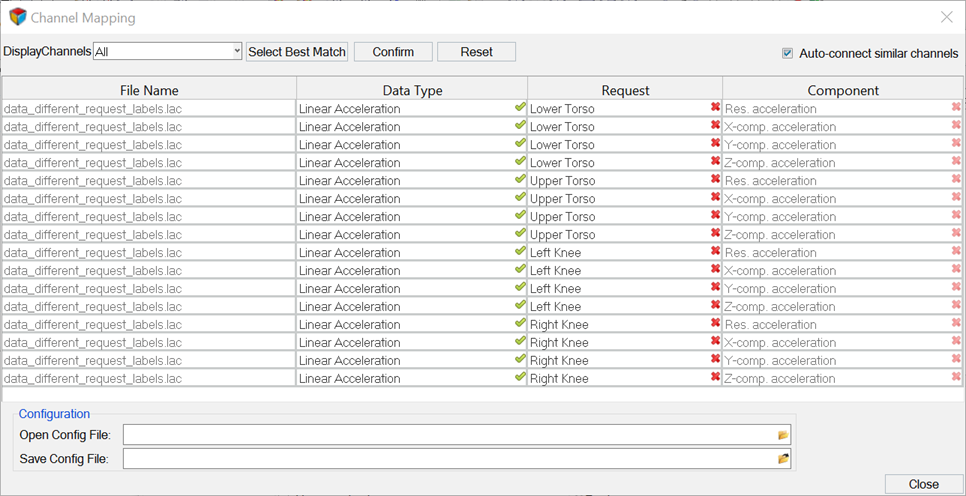Click green checkmark in last Linear Acceleration row
966x496 pixels.
(x=520, y=377)
